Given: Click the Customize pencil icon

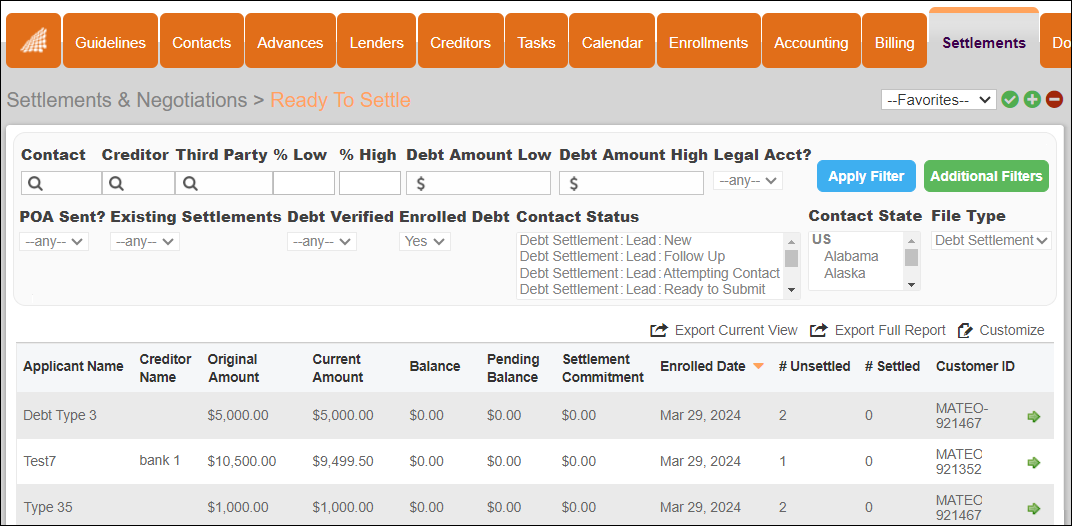Looking at the screenshot, I should tap(965, 330).
